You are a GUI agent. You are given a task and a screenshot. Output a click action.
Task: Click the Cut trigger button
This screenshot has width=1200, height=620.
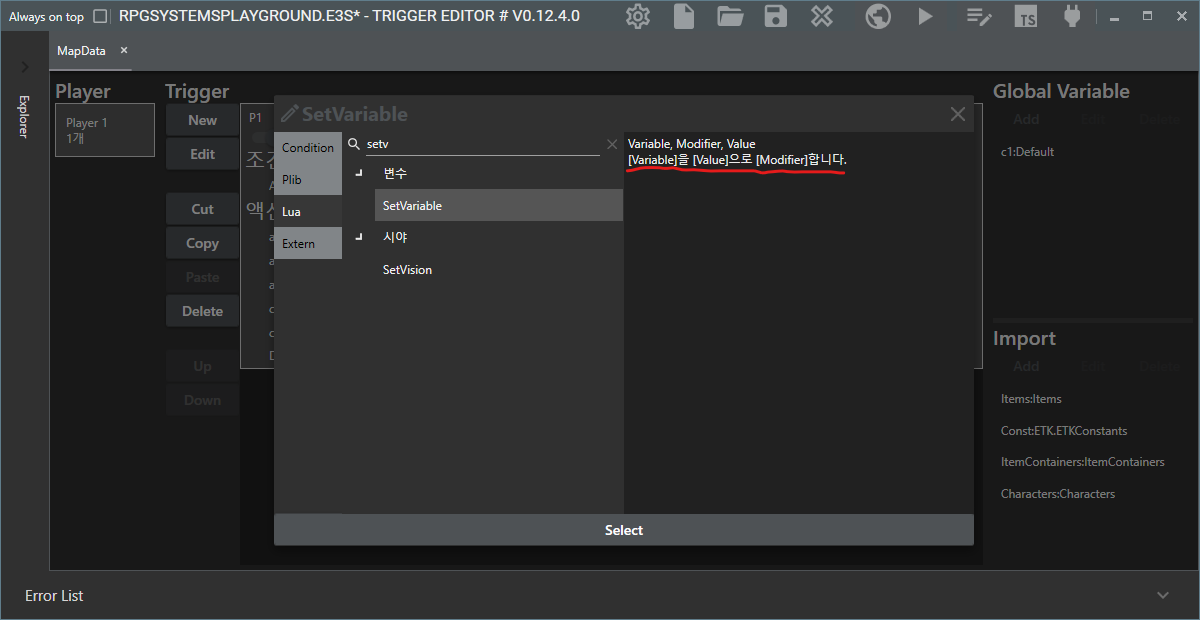click(x=203, y=209)
